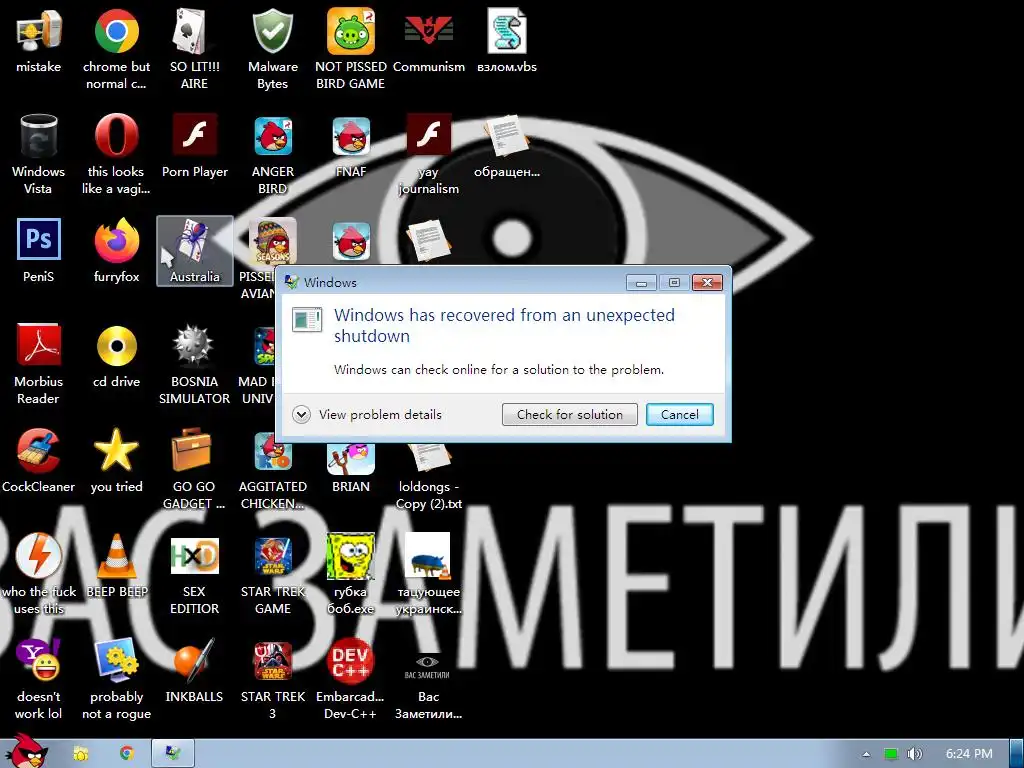This screenshot has width=1024, height=768.
Task: Open the taskbar folder explorer icon
Action: click(x=81, y=754)
